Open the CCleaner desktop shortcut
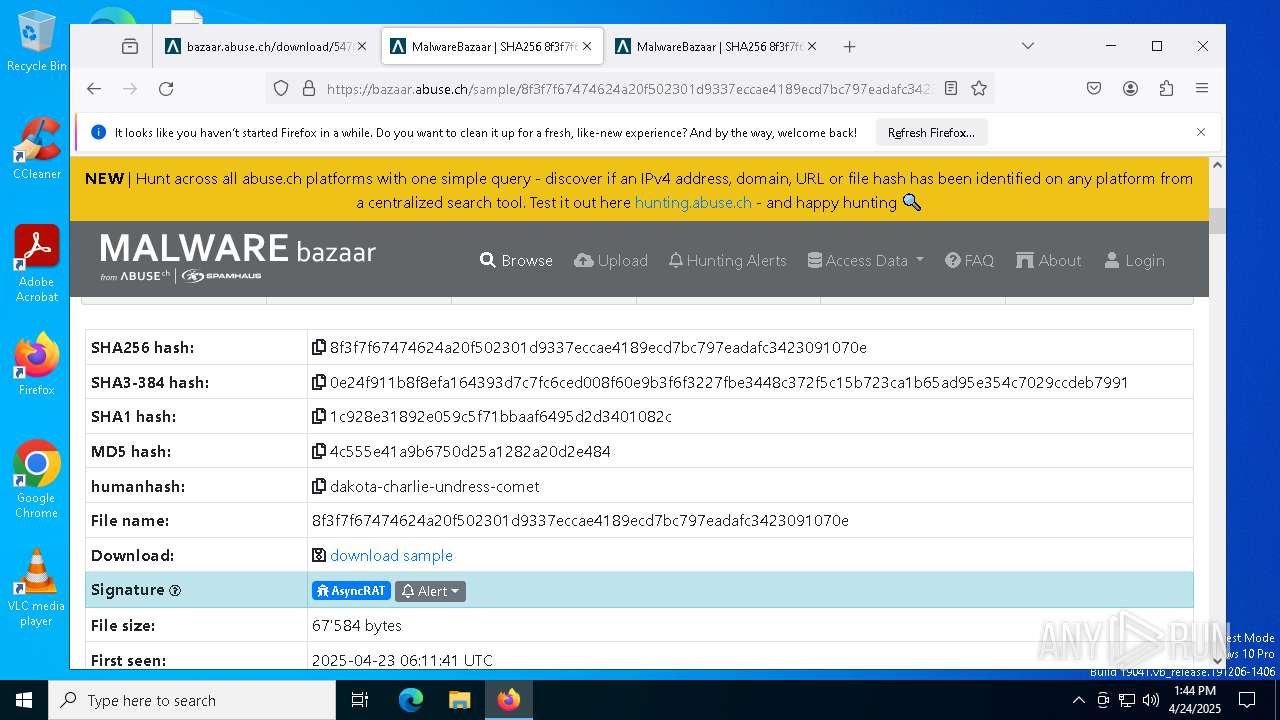This screenshot has height=720, width=1280. (x=36, y=148)
